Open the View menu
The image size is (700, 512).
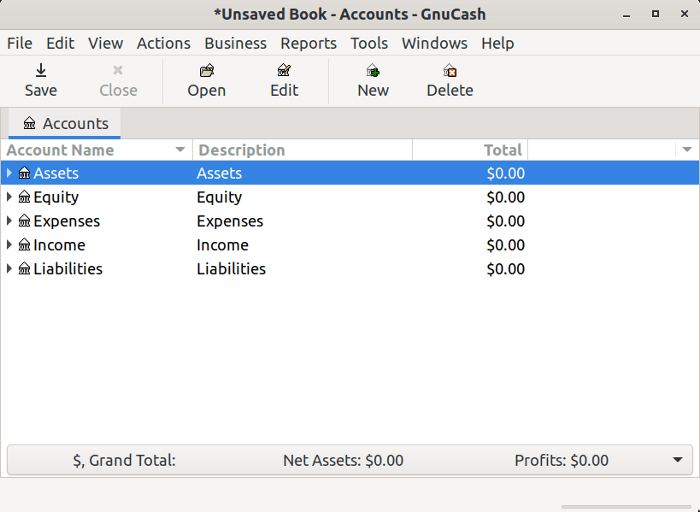(x=105, y=43)
